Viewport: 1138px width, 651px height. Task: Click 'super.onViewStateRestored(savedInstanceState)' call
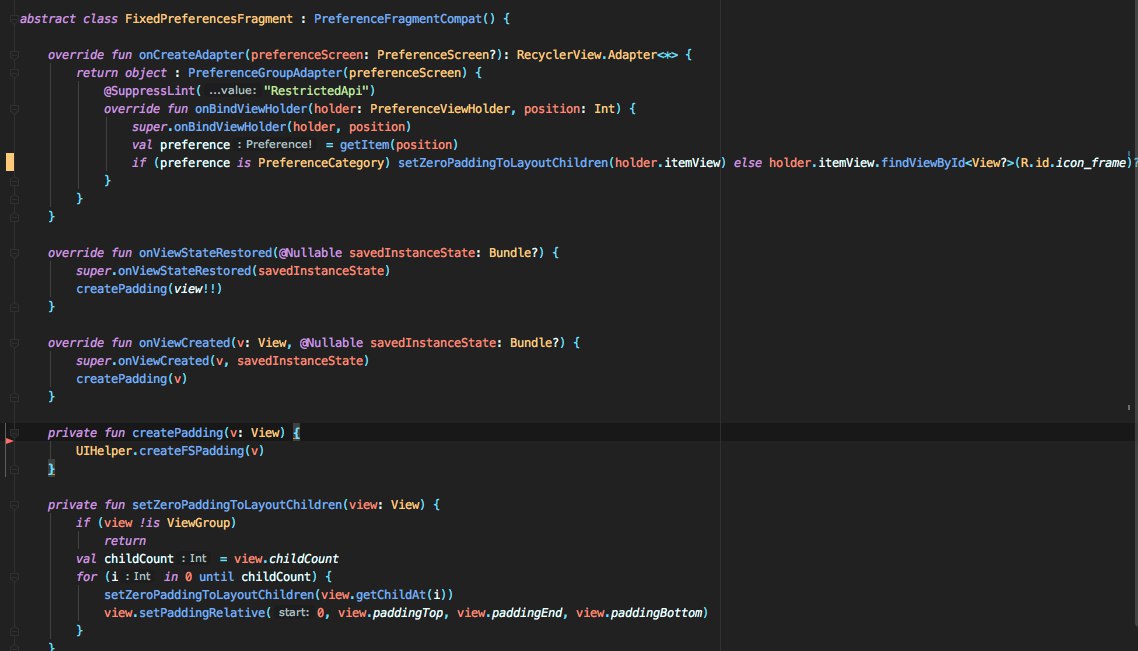pos(233,271)
